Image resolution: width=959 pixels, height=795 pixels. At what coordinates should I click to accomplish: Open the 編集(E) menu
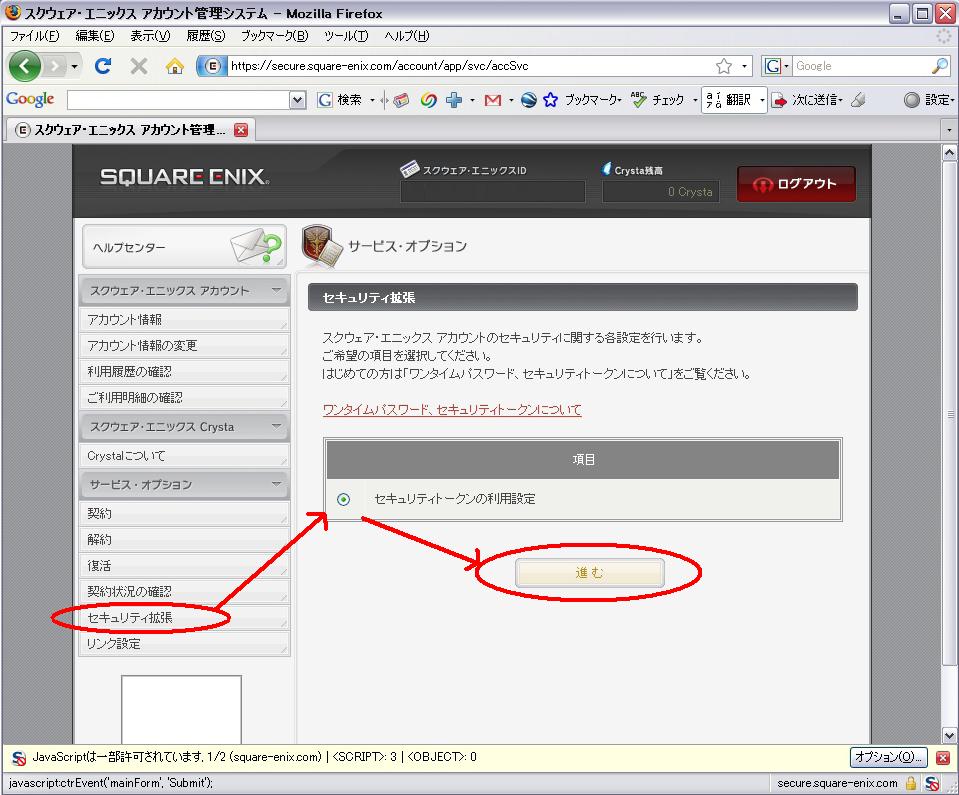94,35
